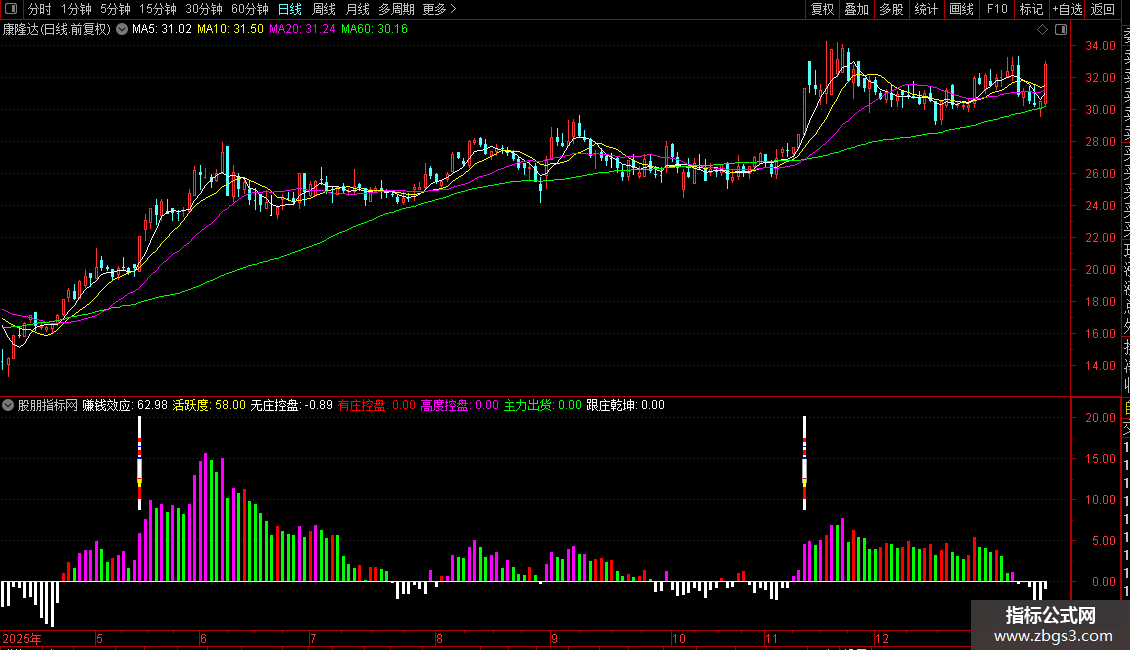
Task: Click the 复权 button
Action: (822, 9)
